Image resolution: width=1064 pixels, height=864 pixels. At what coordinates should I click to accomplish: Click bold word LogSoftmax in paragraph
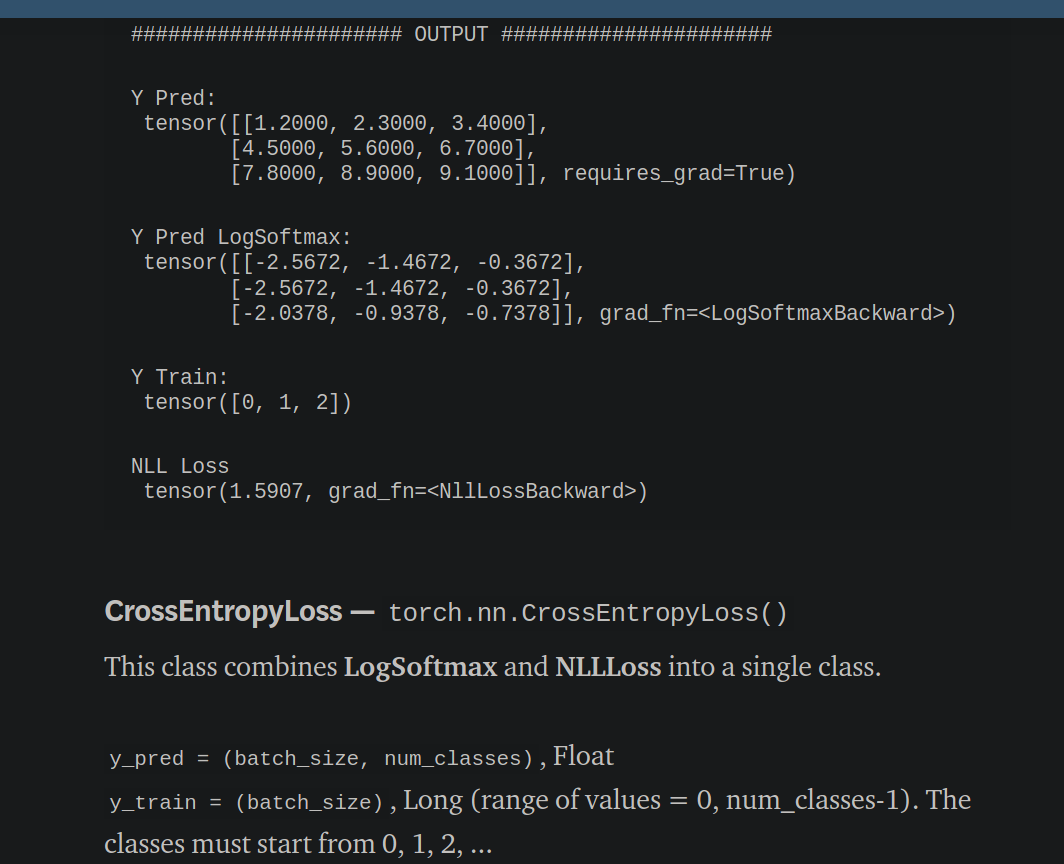(421, 666)
